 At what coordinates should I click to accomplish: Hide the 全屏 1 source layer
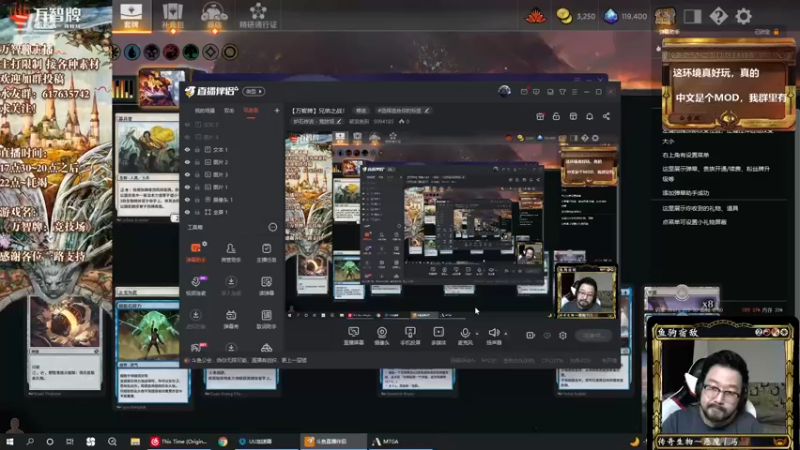coord(187,212)
